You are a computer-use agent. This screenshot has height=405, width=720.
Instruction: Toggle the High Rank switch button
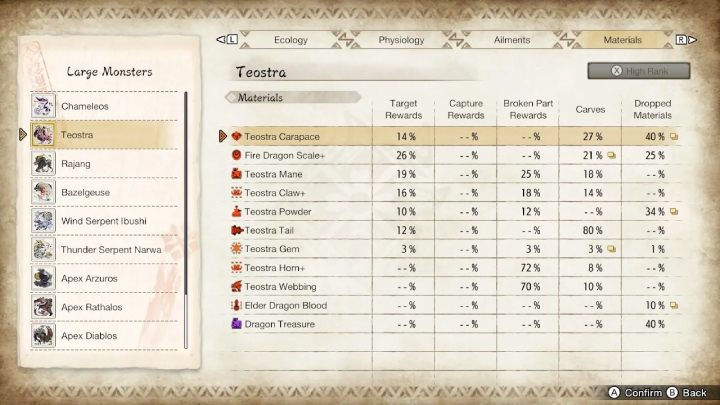642,71
